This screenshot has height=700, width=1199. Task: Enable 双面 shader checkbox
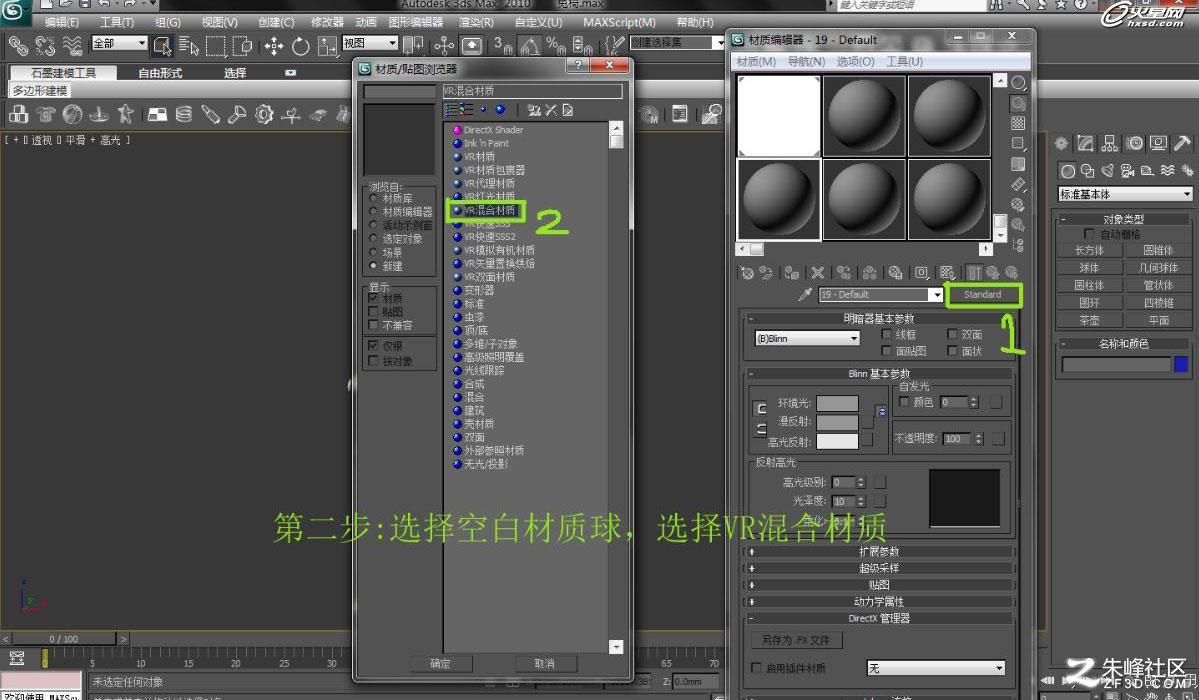pos(952,334)
